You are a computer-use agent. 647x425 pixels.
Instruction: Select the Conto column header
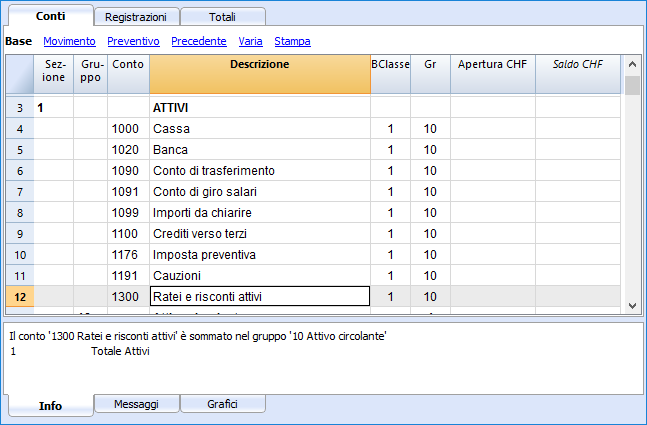[x=128, y=74]
